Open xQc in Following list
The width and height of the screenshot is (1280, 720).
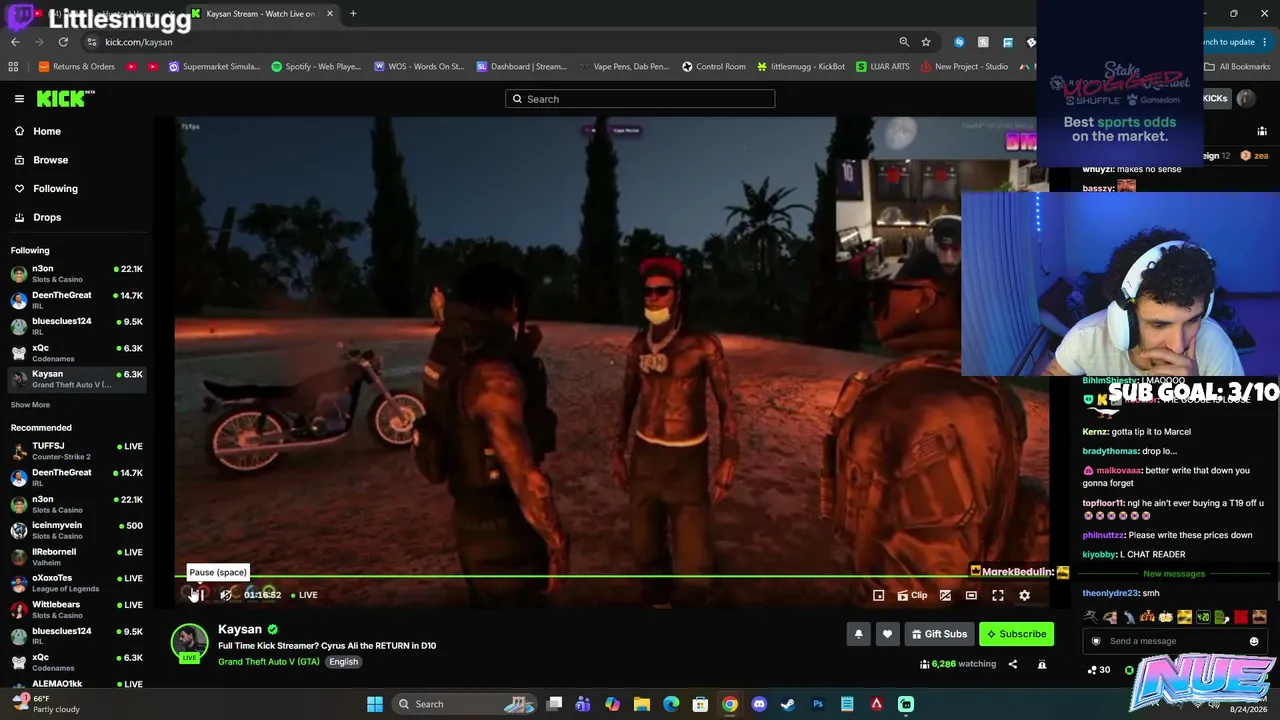tap(77, 353)
